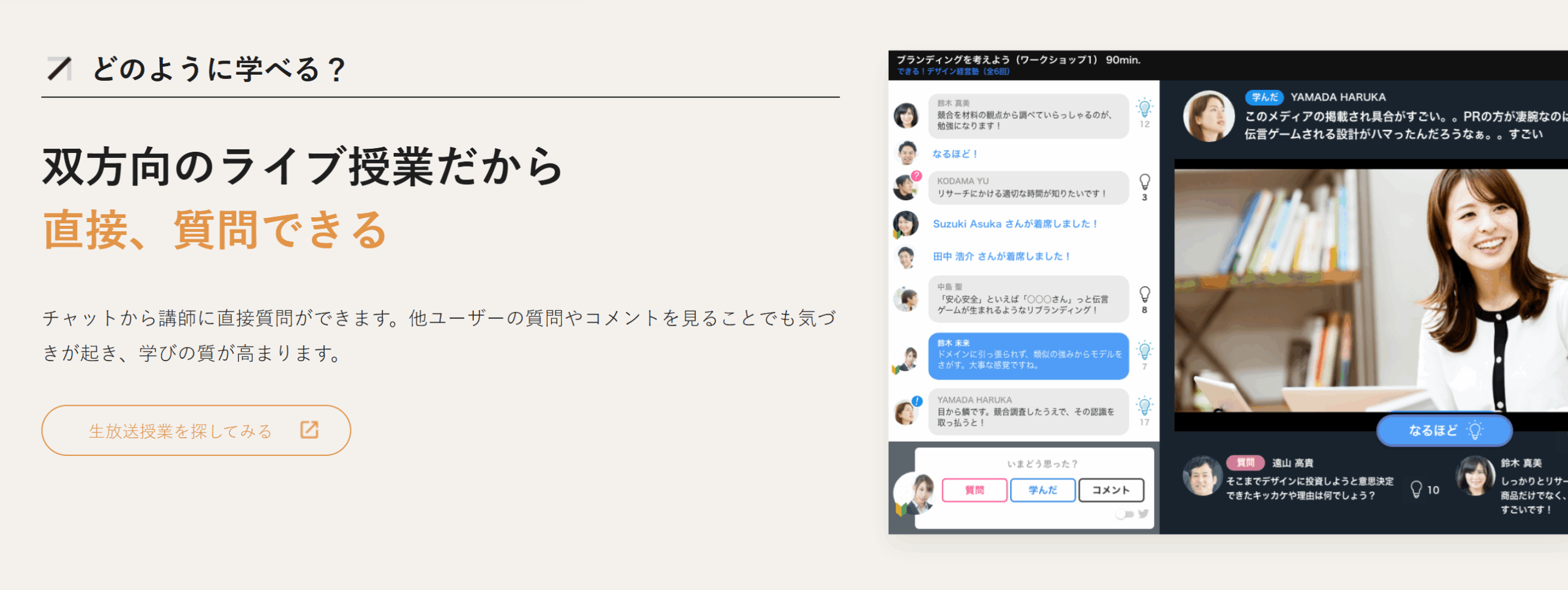Image resolution: width=1568 pixels, height=590 pixels.
Task: Click the 学んだ tag beside YAMADA HARUKA header
Action: click(x=1264, y=97)
